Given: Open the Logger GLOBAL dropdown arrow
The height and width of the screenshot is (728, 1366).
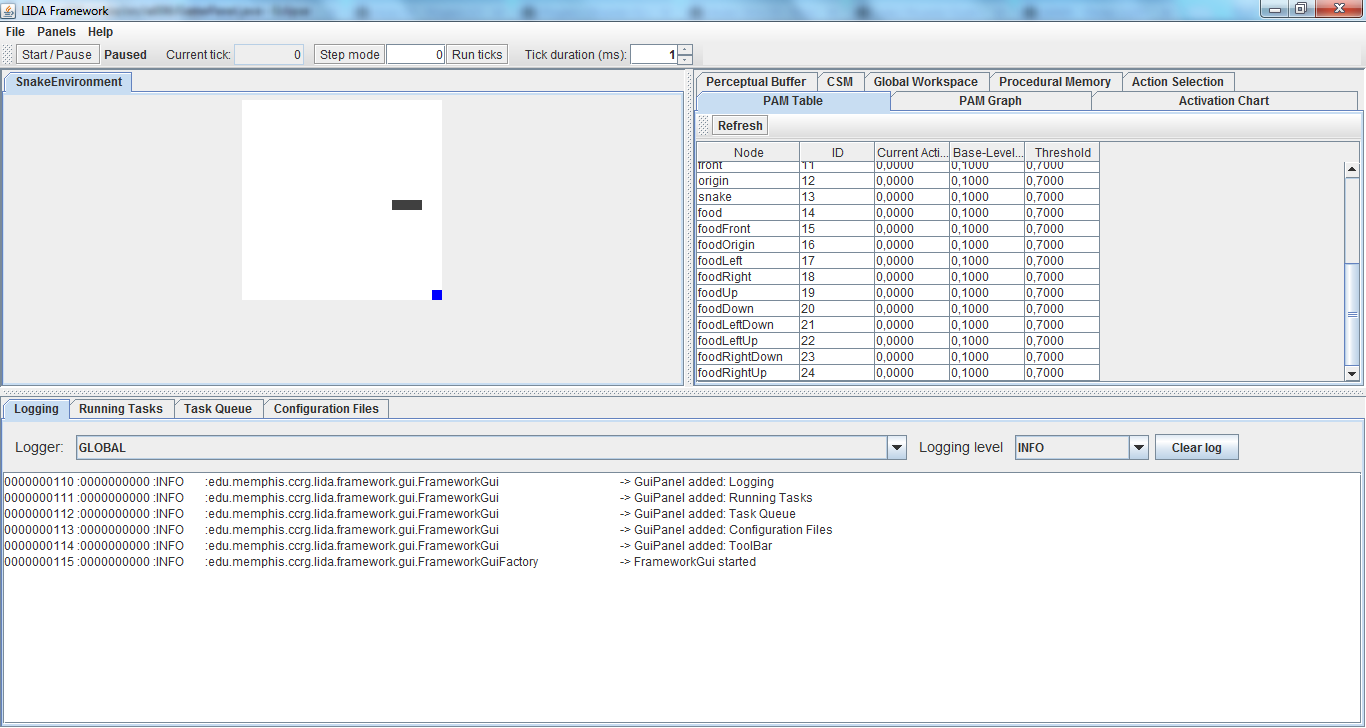Looking at the screenshot, I should pyautogui.click(x=897, y=448).
